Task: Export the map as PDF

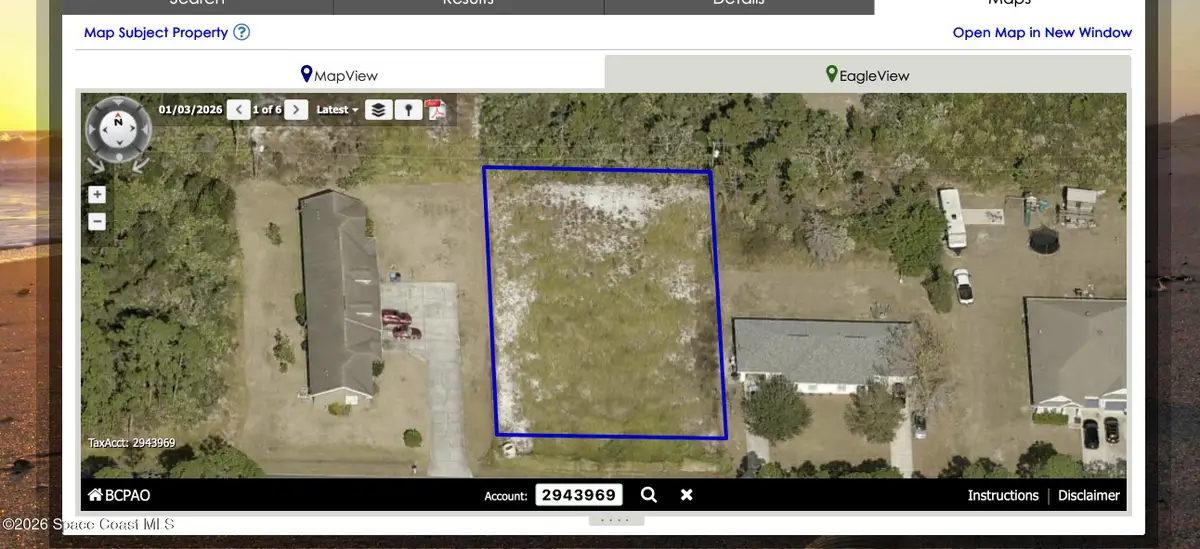Action: (436, 110)
